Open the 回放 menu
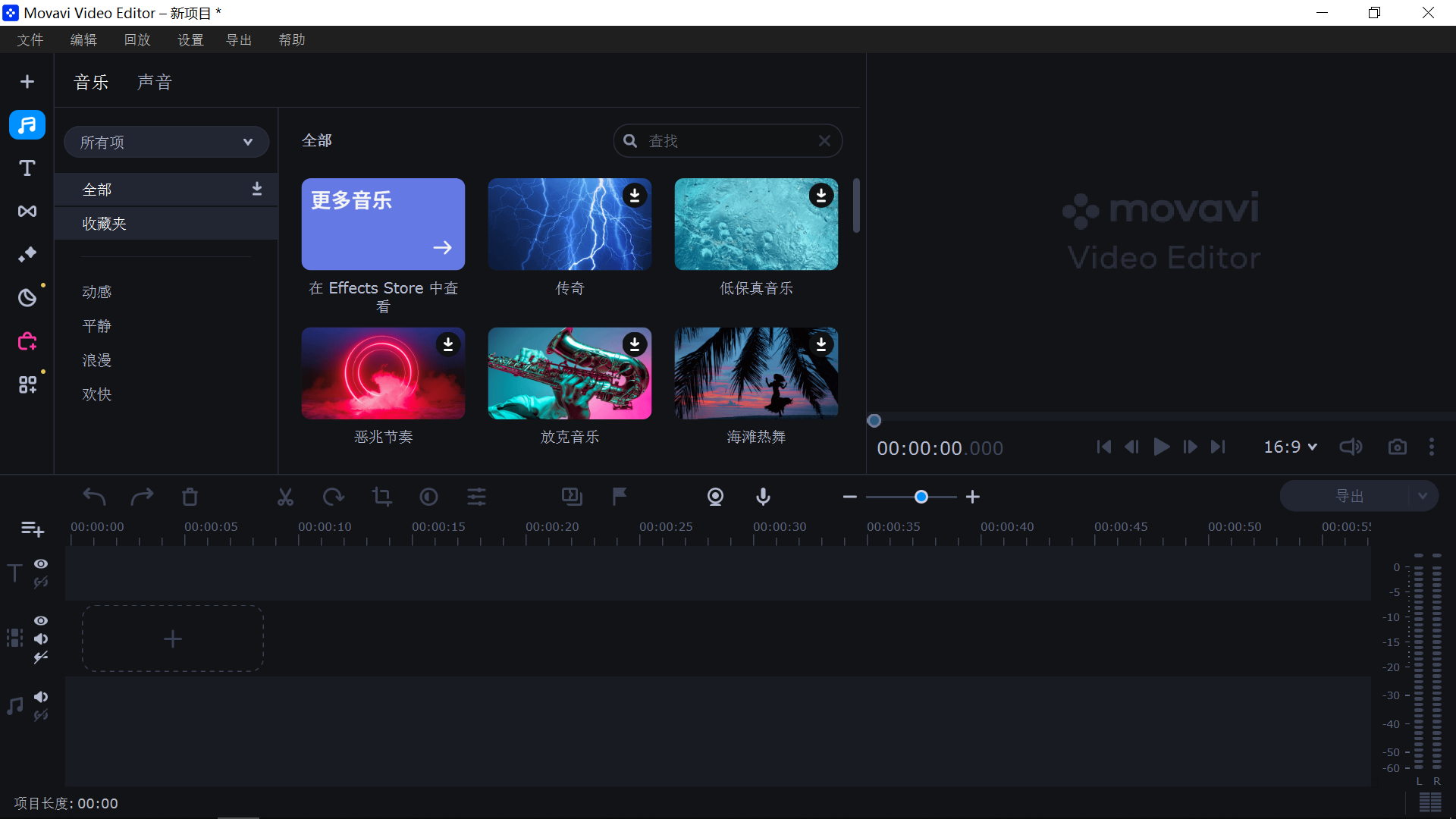Screen dimensions: 1456x819 click(137, 39)
